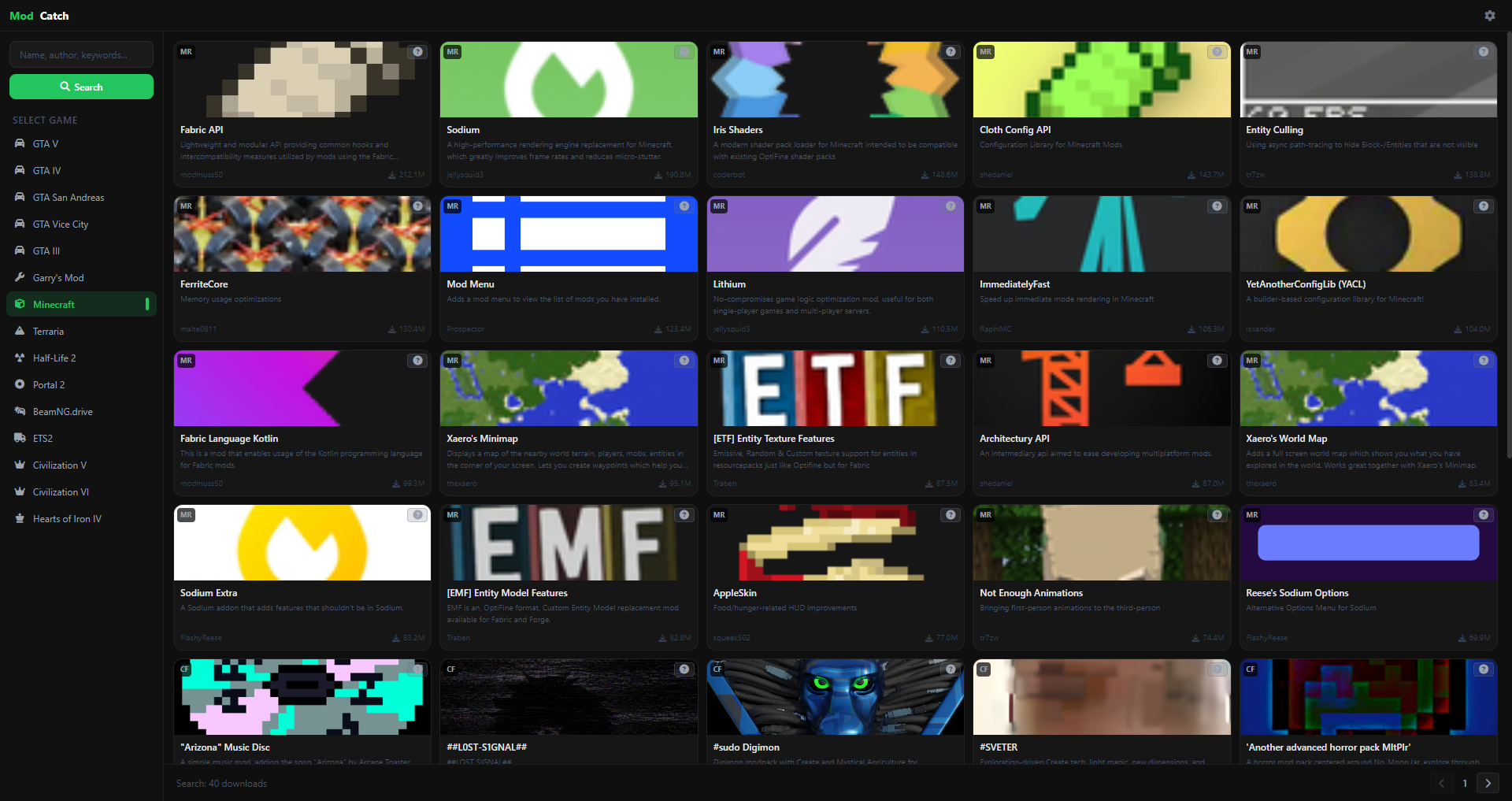Click the CF badge on Arizona Music Disc card
The image size is (1512, 801).
(x=184, y=669)
